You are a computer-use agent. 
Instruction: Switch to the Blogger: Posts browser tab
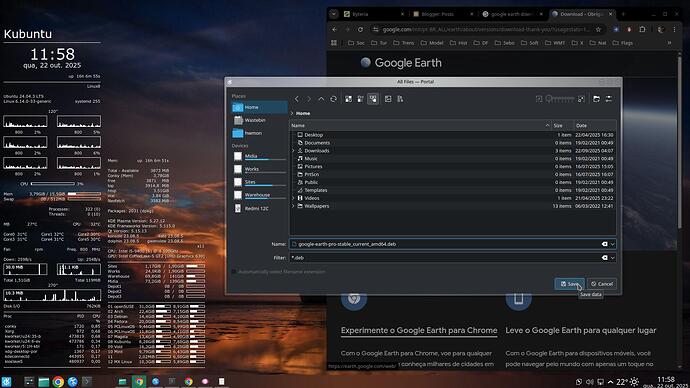(x=444, y=14)
